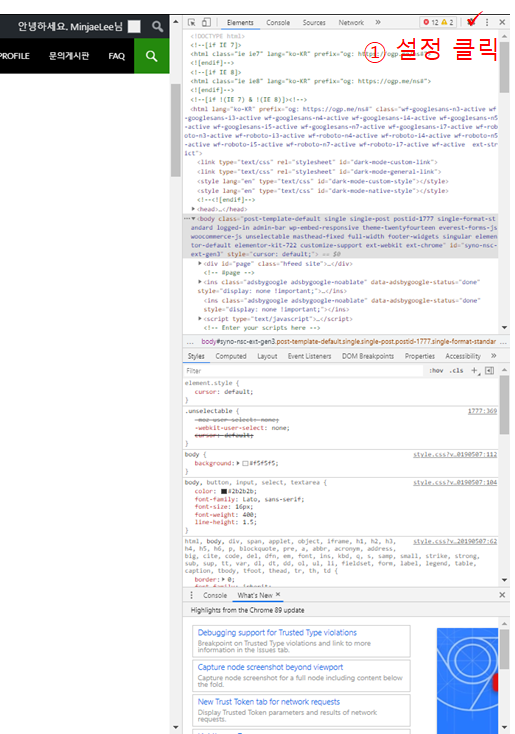Switch to the Console tab in top bar

pos(278,22)
